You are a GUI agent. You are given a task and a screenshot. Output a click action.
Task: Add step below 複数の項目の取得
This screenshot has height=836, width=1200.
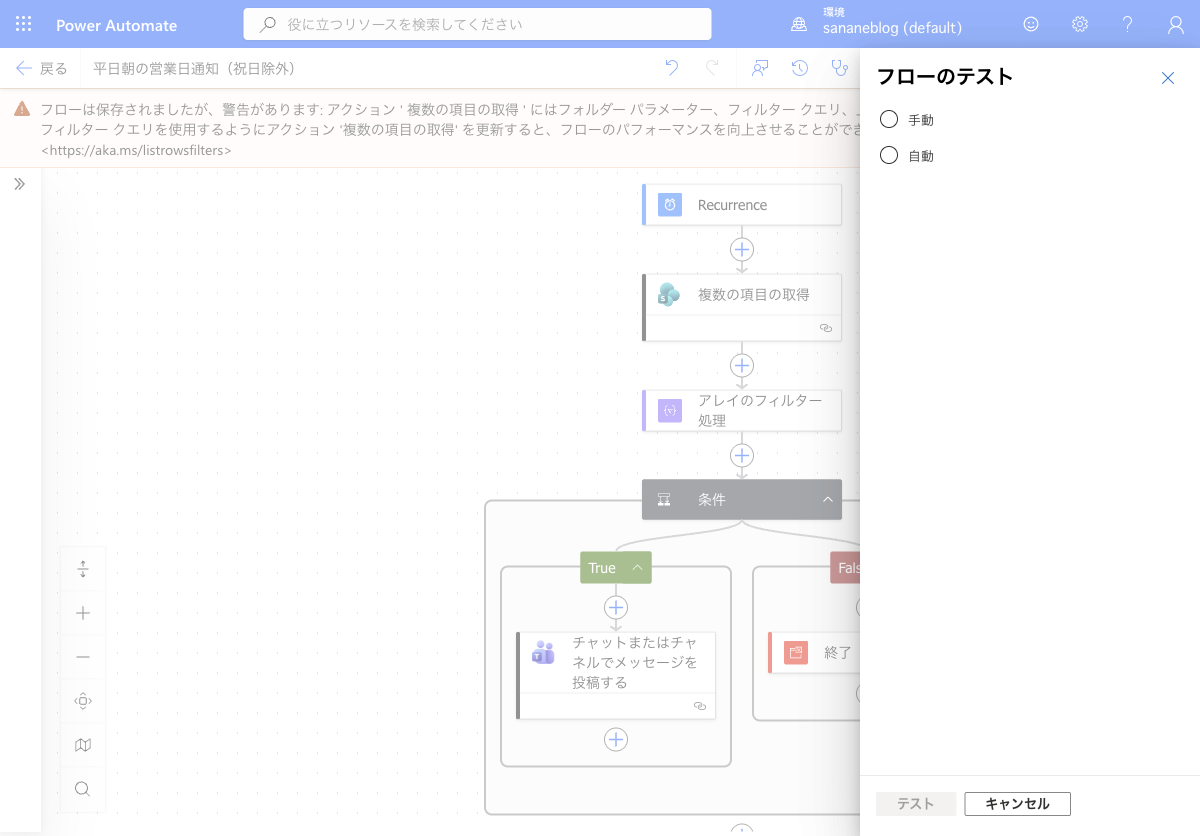[741, 365]
